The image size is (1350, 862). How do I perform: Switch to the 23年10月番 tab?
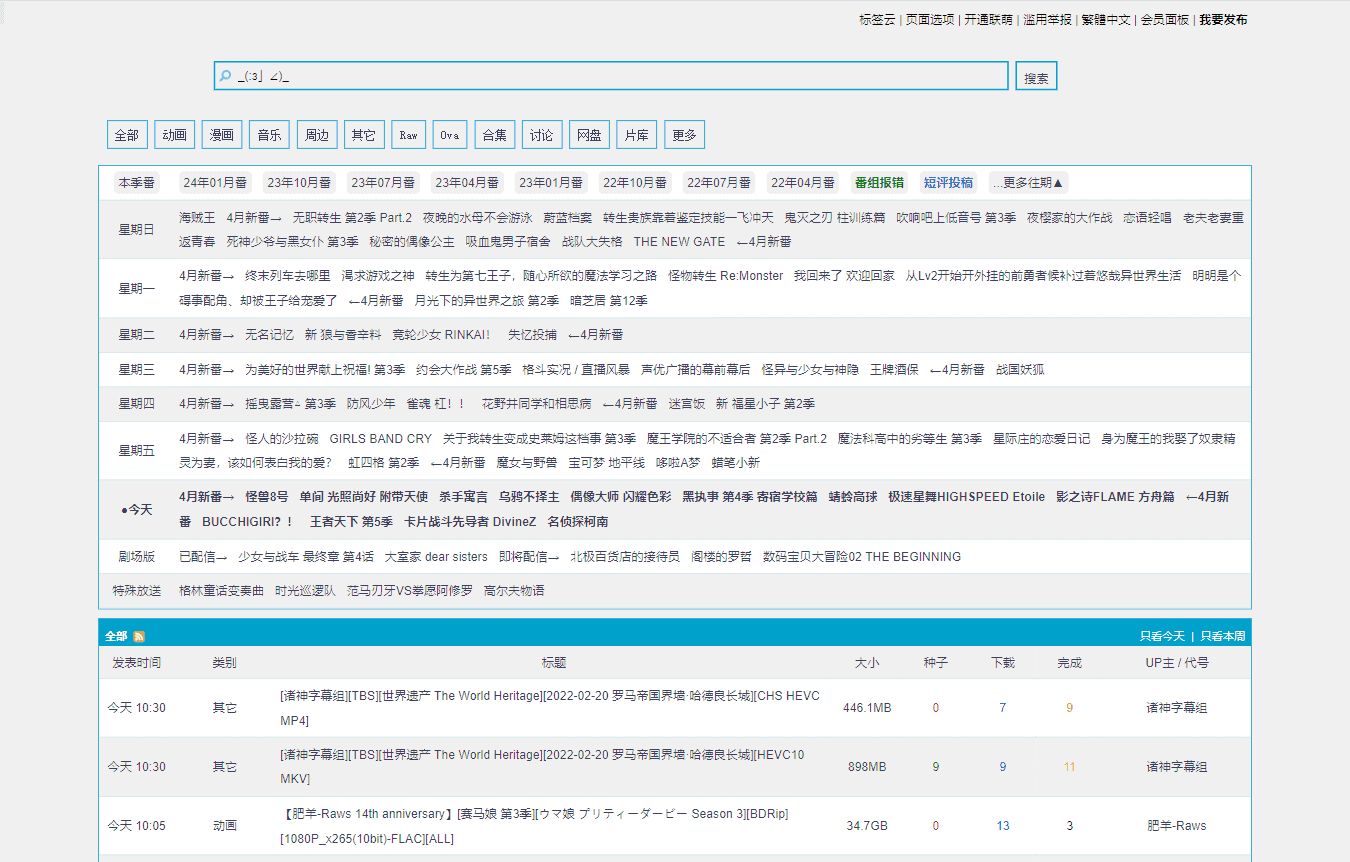[x=299, y=183]
